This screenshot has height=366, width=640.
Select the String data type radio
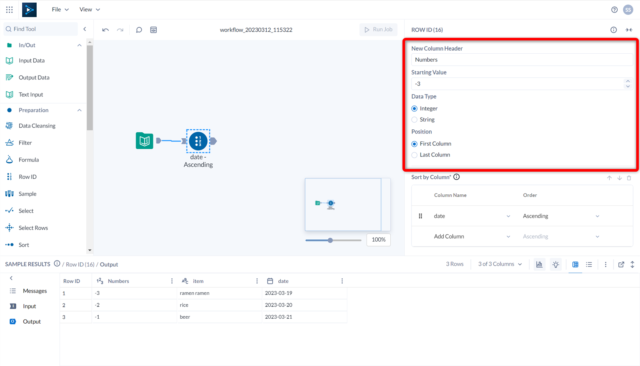[414, 120]
